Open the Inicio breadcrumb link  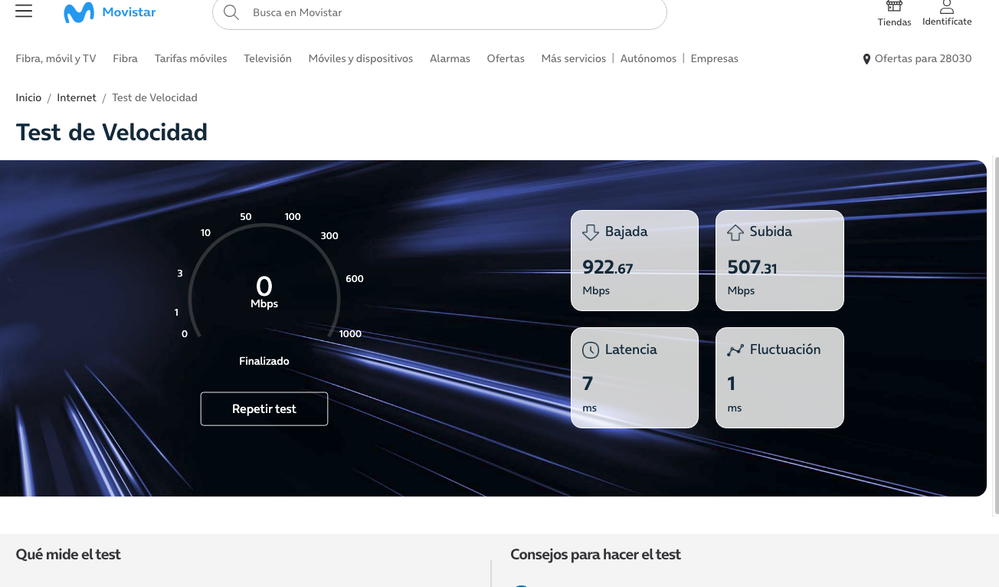pos(28,97)
